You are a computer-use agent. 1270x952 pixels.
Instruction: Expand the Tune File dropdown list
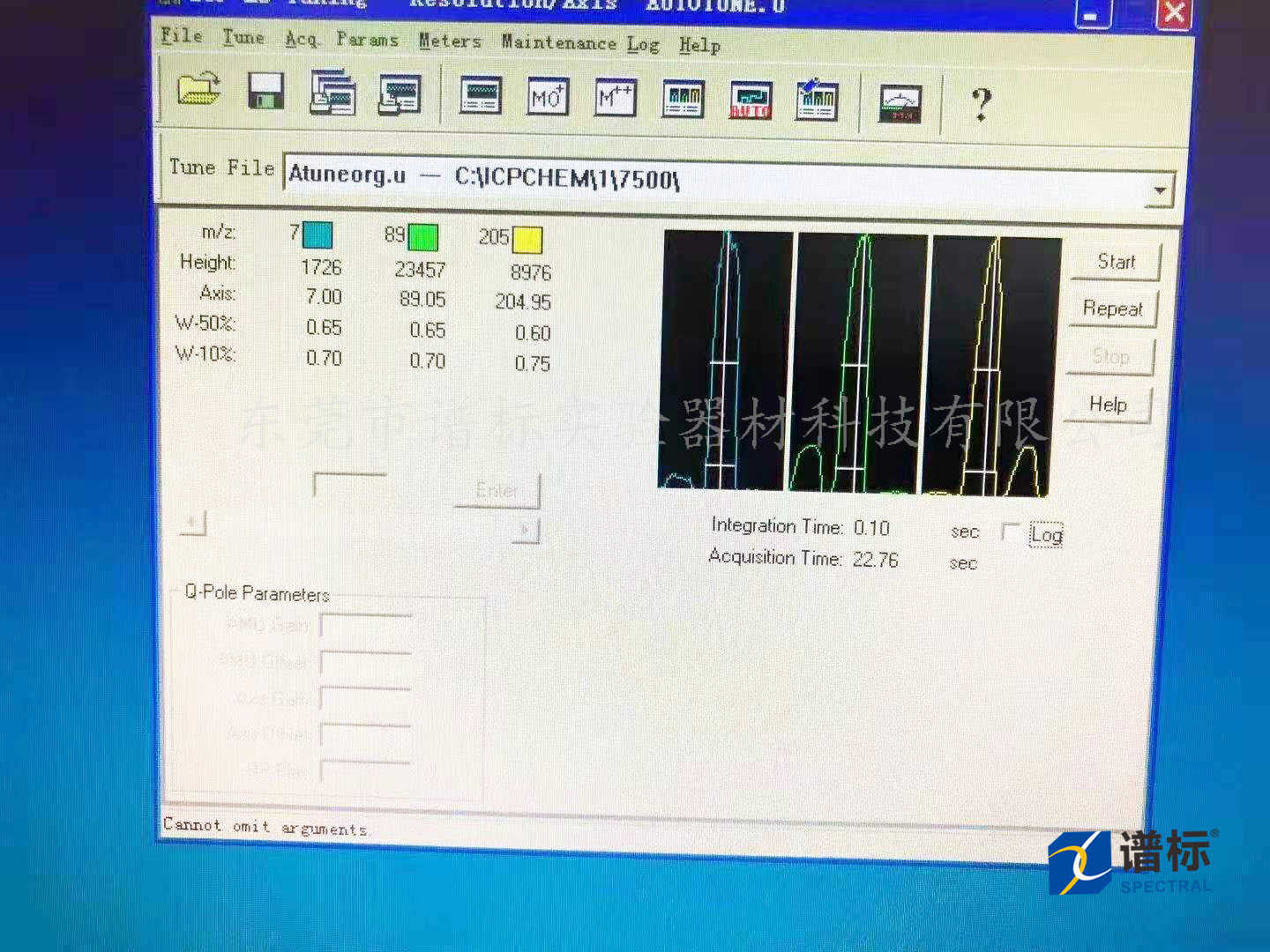[1160, 190]
